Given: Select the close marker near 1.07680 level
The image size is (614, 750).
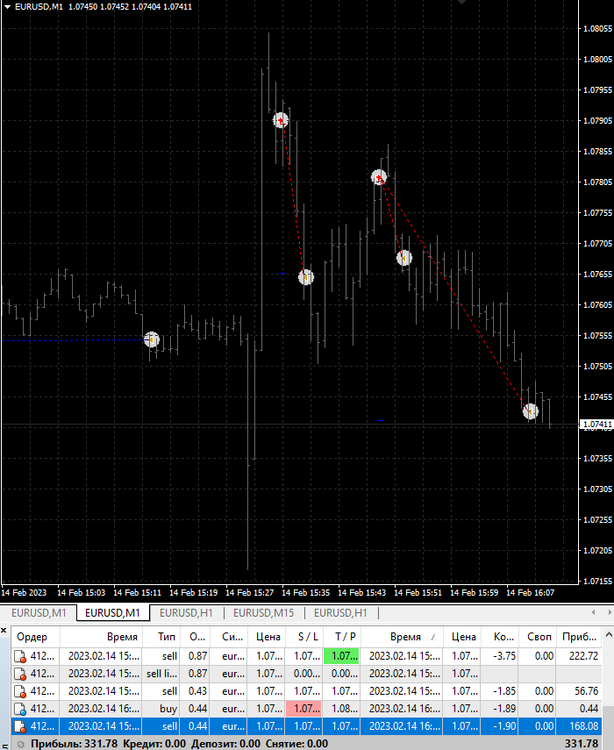Looking at the screenshot, I should 404,258.
